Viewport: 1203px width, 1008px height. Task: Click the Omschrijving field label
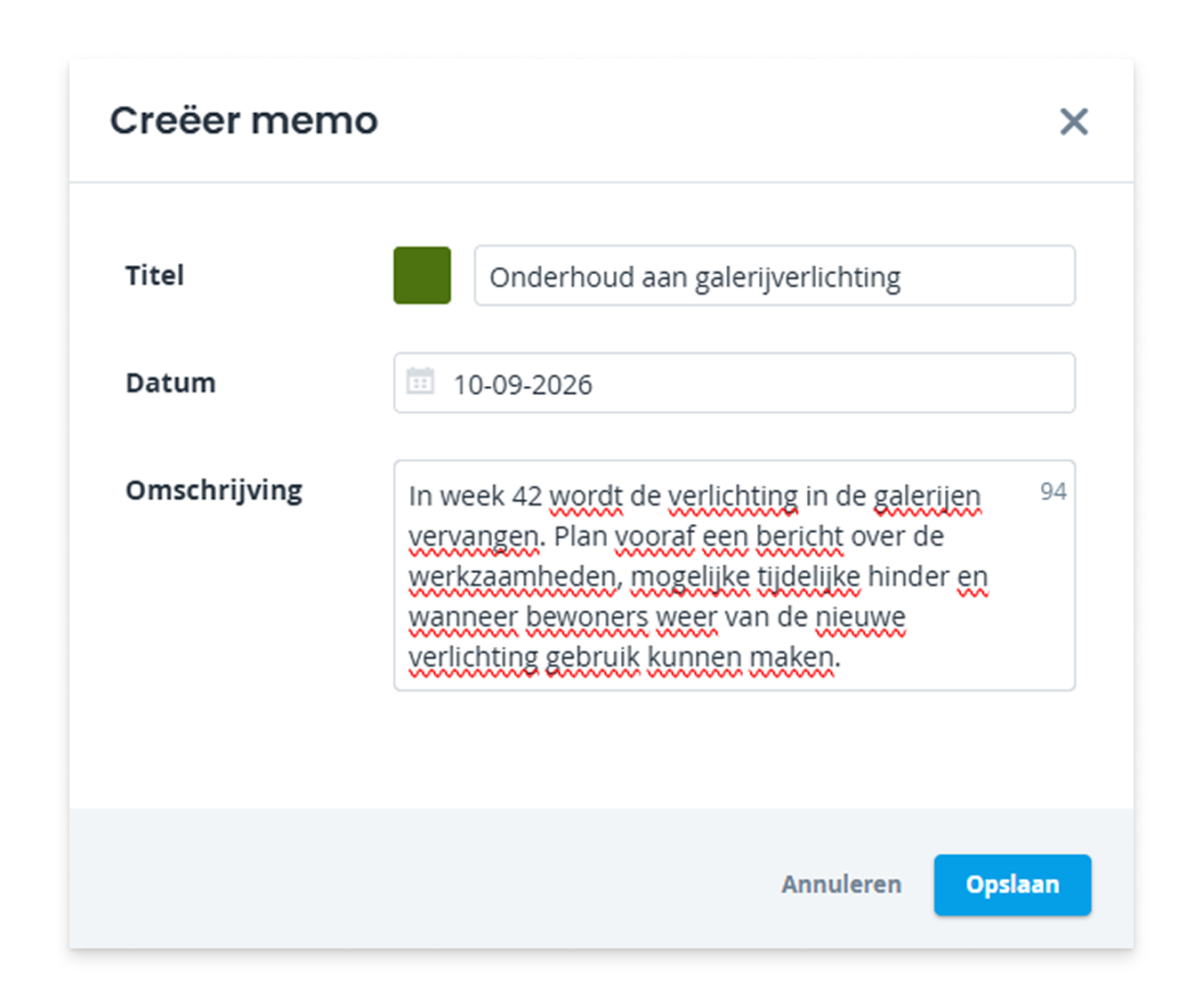[214, 490]
